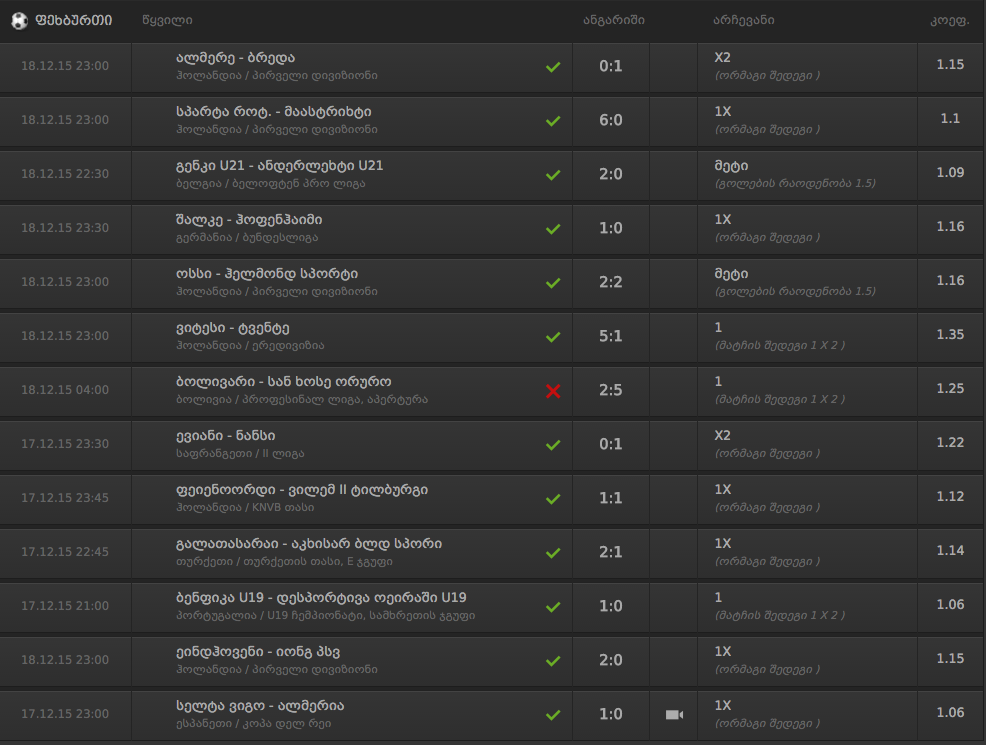Screen dimensions: 986x745
Task: Click the green checkmark for ალმერე - ბრედა
Action: tap(553, 67)
